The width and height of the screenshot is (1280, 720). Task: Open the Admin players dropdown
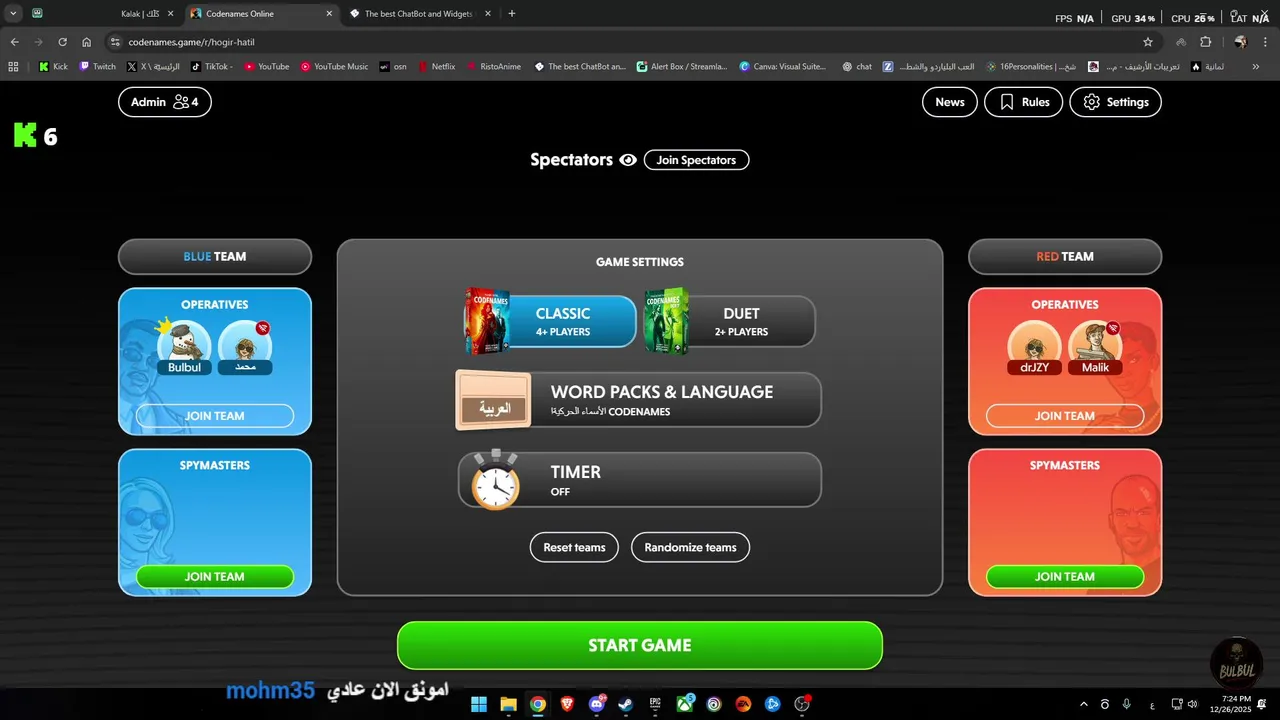pos(165,102)
